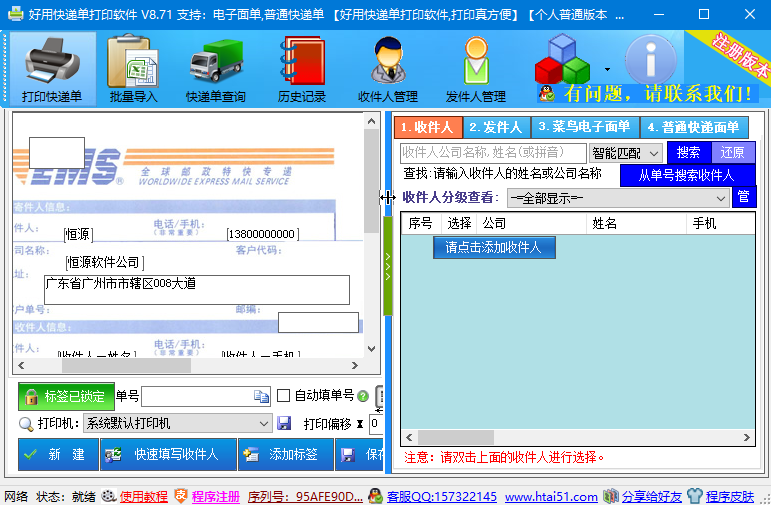Toggle the 标签已锁定 lock button
771x505 pixels.
[x=66, y=396]
